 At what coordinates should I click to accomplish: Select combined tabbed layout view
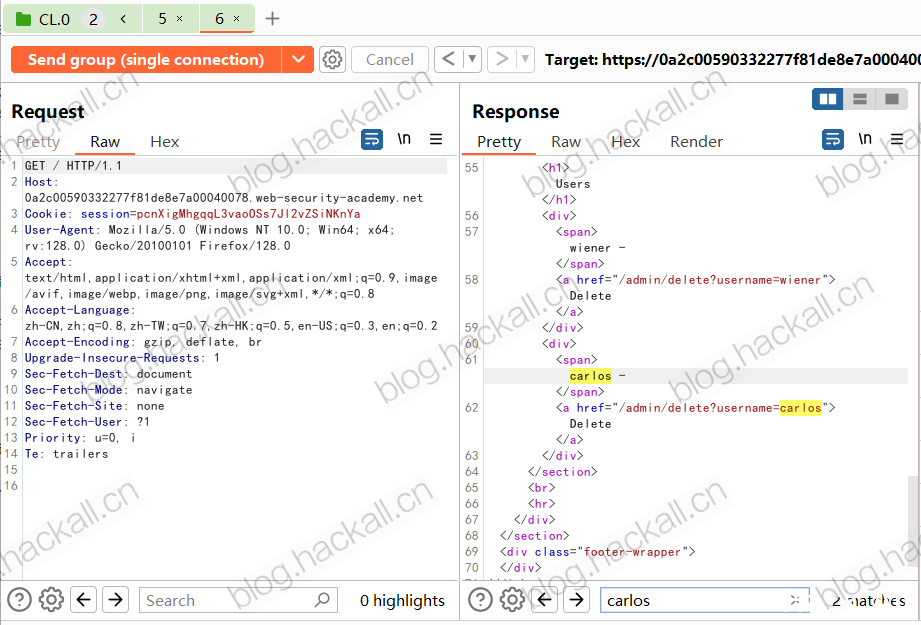[x=891, y=99]
